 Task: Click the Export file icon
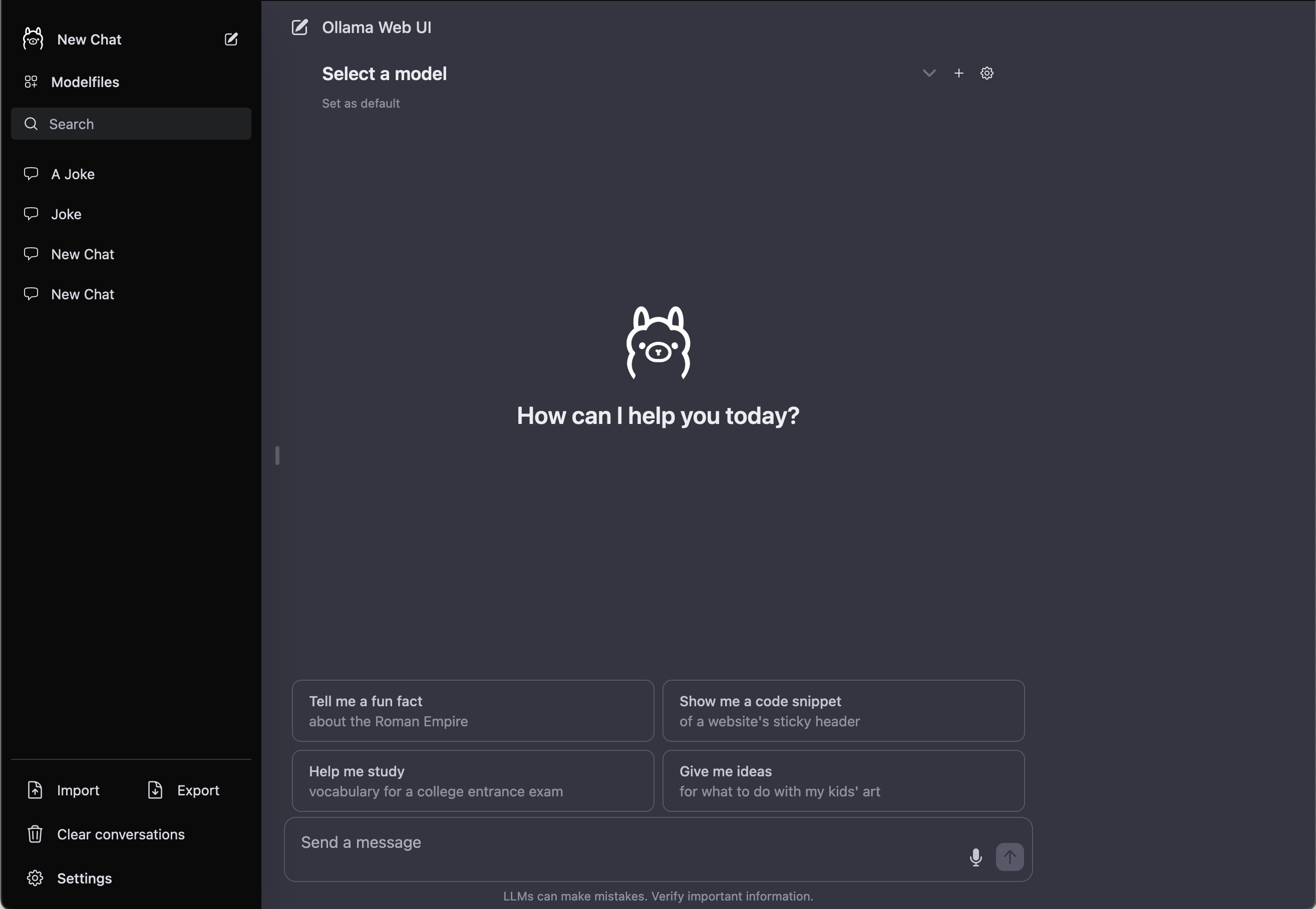[155, 790]
